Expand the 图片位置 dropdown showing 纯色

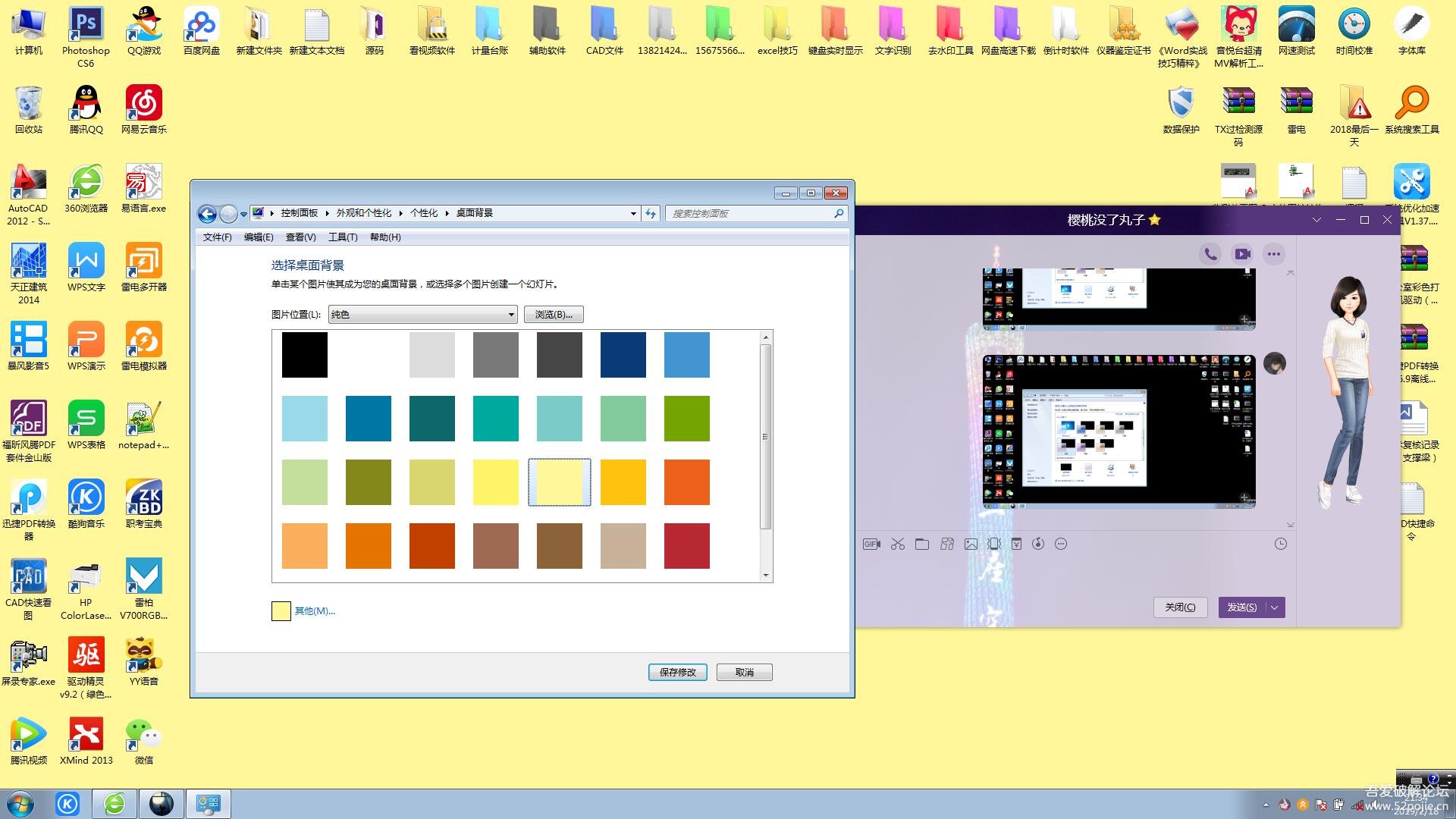pyautogui.click(x=422, y=315)
